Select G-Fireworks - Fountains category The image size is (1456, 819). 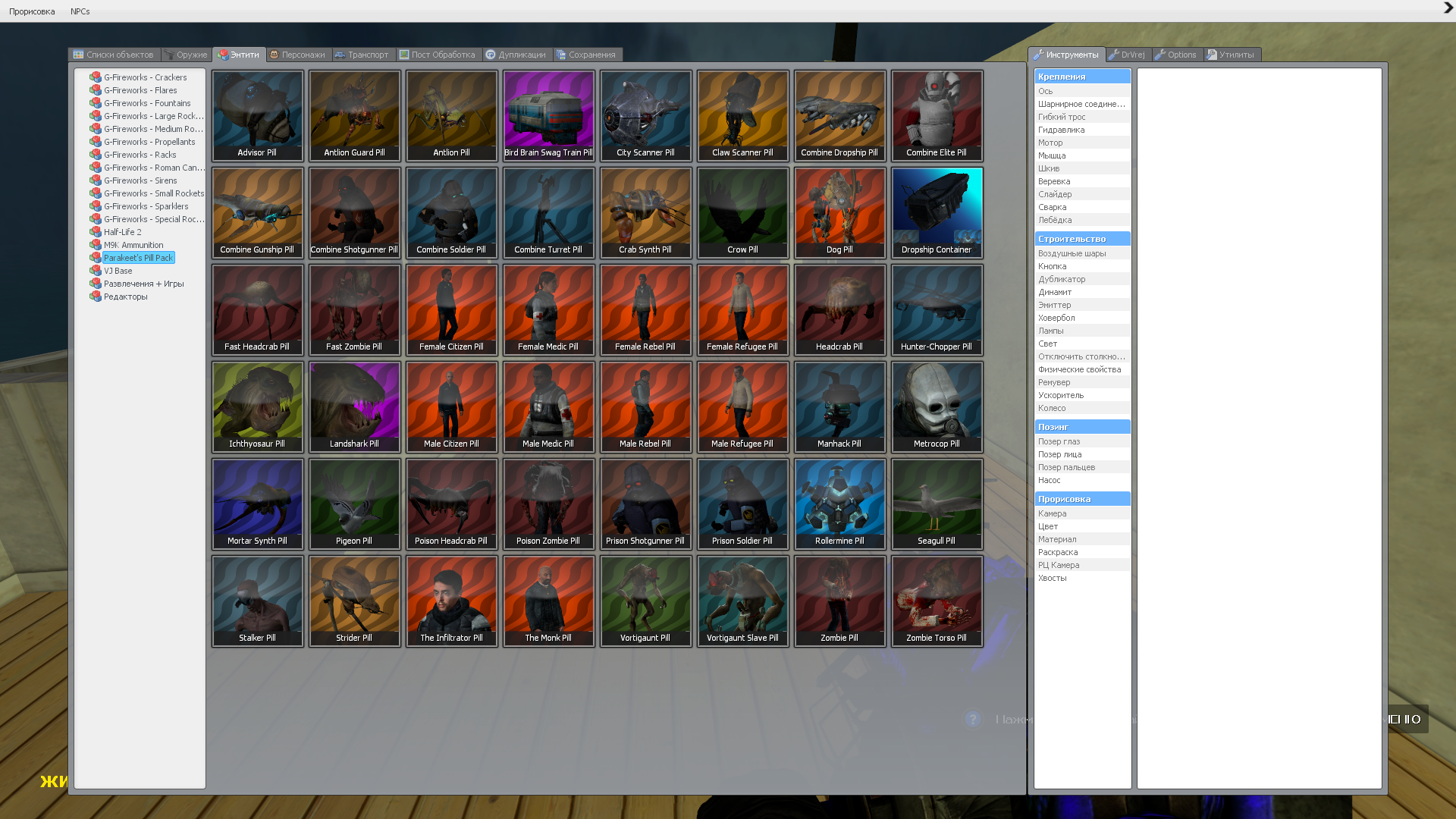point(140,103)
